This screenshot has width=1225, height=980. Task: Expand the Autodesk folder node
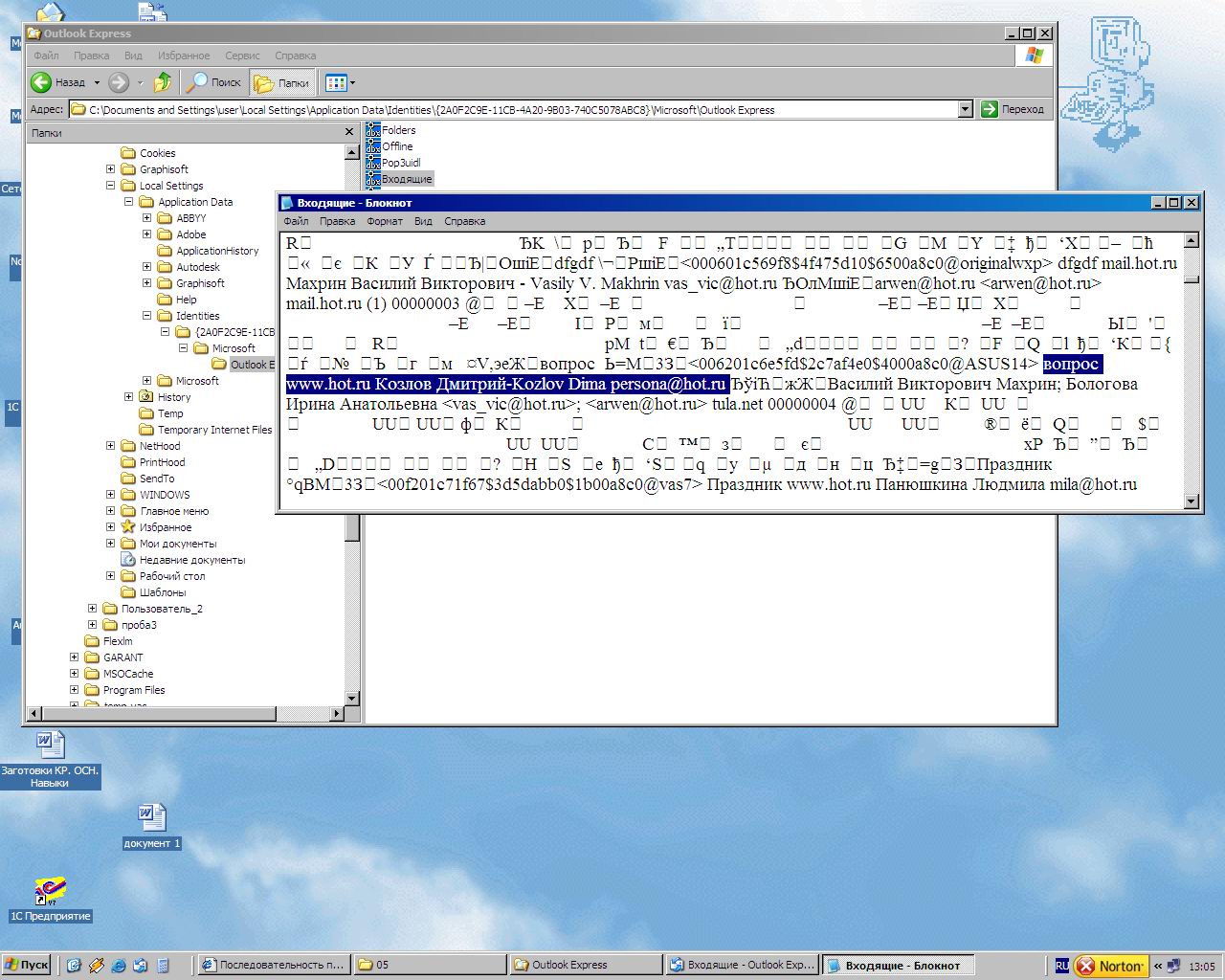pos(146,267)
